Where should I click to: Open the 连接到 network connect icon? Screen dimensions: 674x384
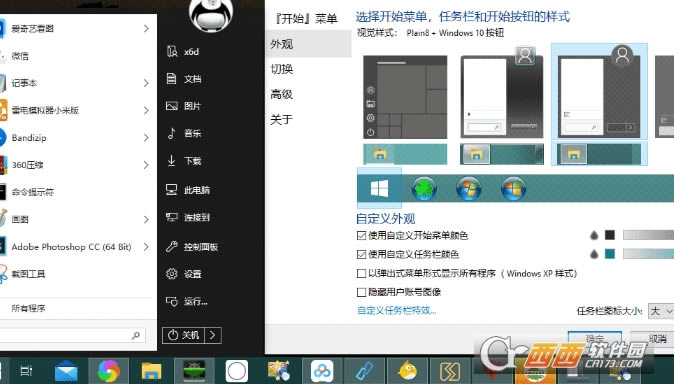click(x=172, y=217)
